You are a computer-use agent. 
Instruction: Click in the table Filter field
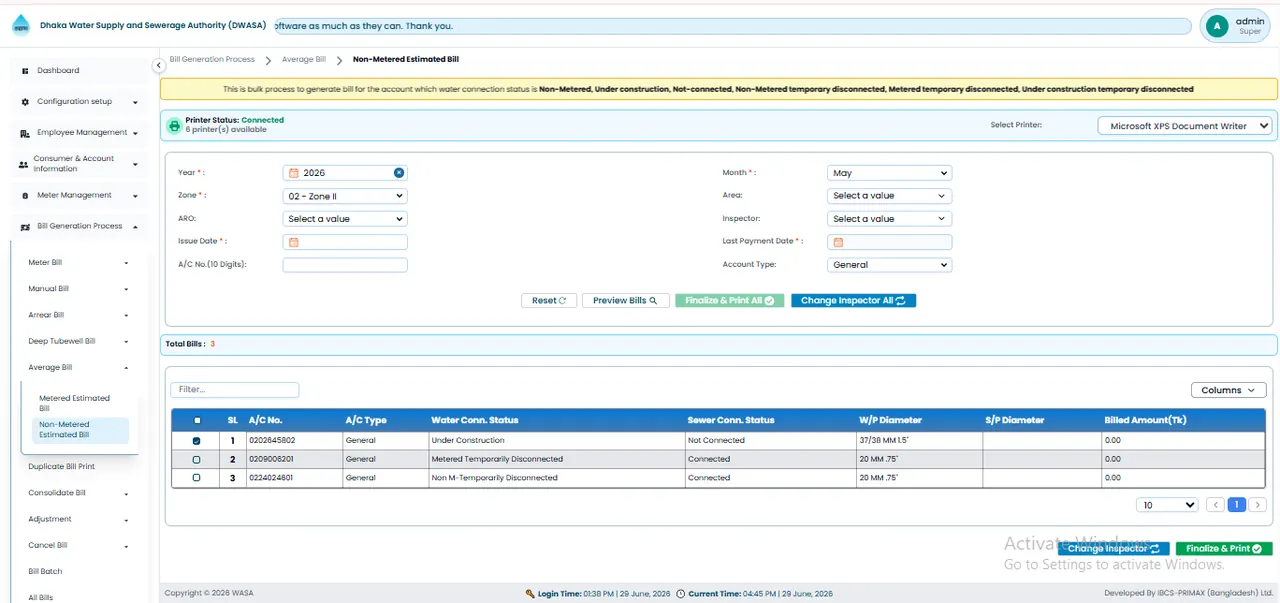coord(235,390)
